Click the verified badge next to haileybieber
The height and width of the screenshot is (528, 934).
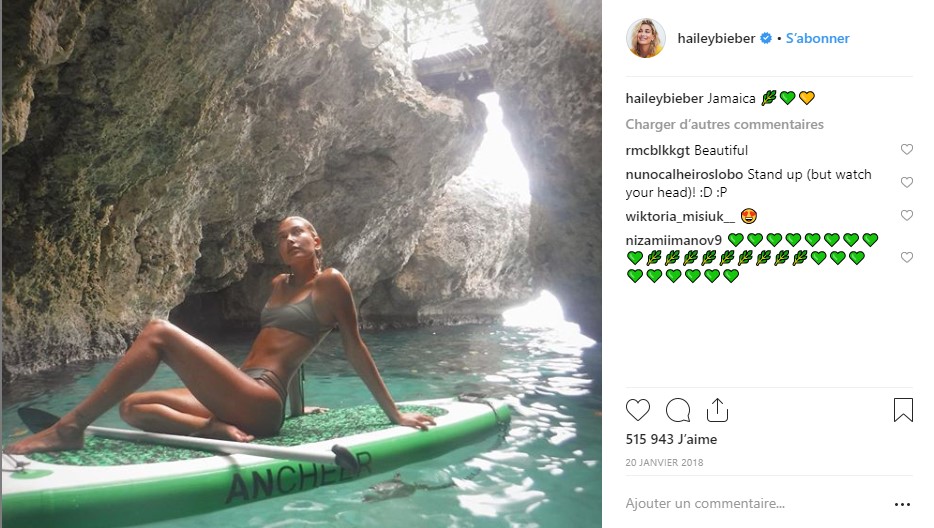pyautogui.click(x=766, y=39)
